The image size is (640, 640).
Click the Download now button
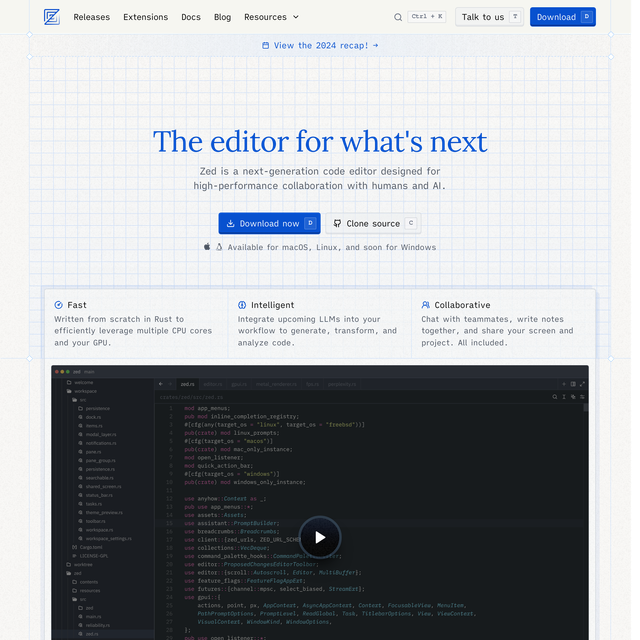(x=269, y=223)
